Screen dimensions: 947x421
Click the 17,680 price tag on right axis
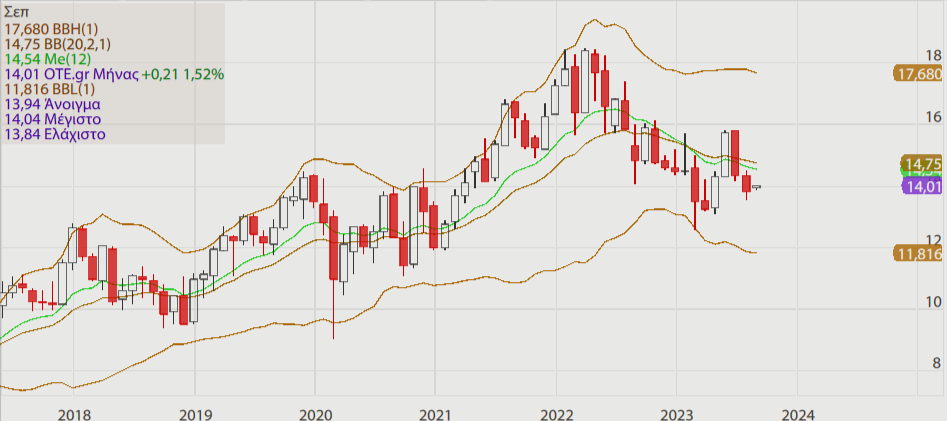coord(920,74)
